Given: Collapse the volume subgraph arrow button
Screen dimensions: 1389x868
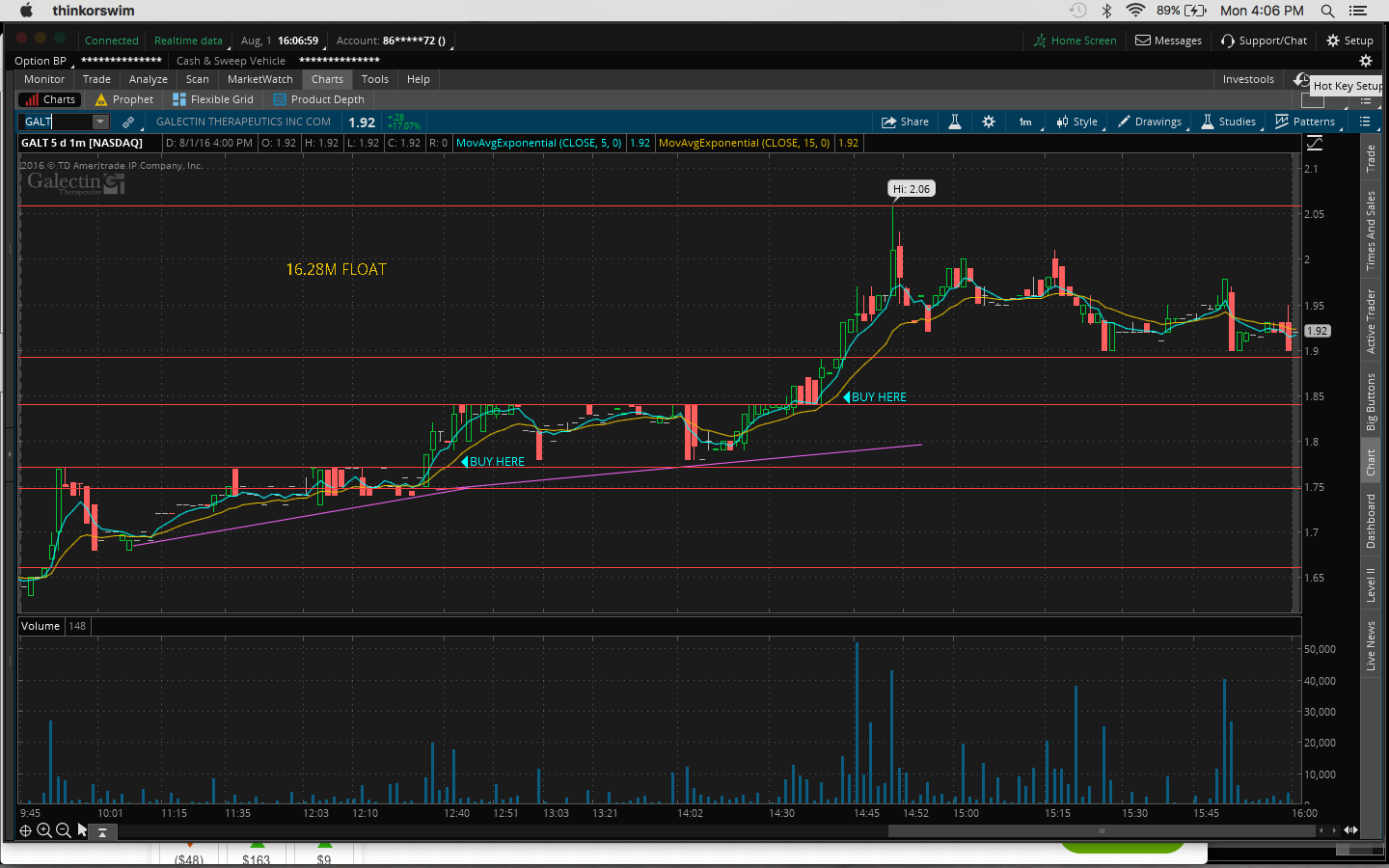Looking at the screenshot, I should (x=102, y=831).
